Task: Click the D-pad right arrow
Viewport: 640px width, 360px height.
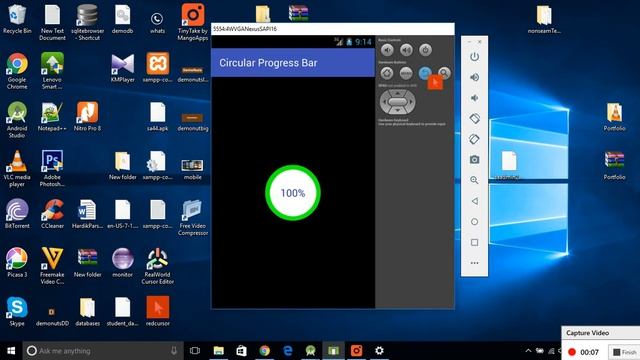Action: pyautogui.click(x=411, y=102)
